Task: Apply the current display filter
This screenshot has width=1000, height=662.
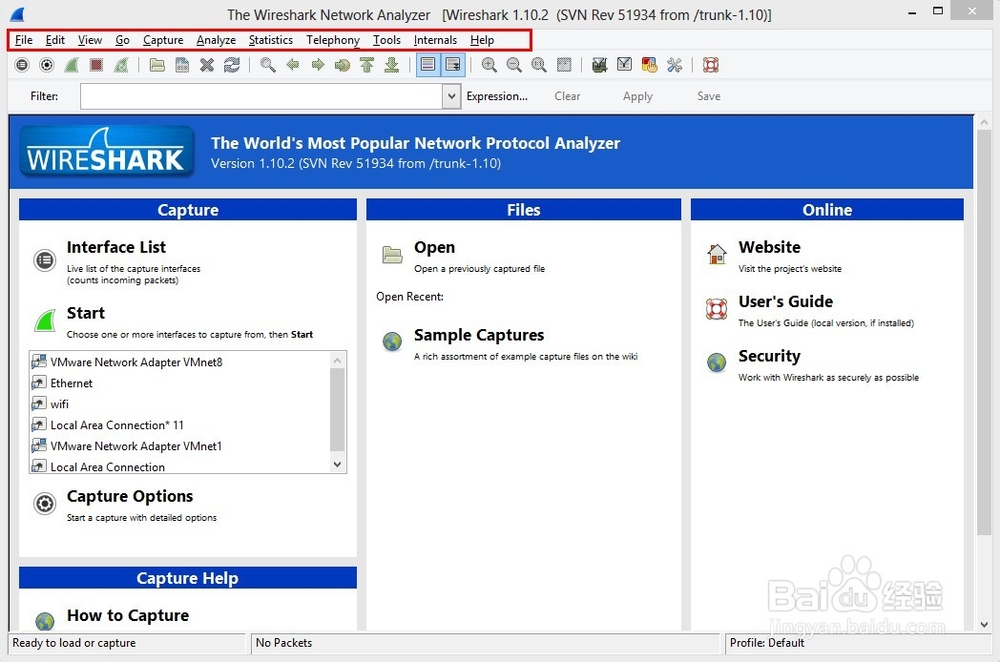Action: [x=637, y=96]
